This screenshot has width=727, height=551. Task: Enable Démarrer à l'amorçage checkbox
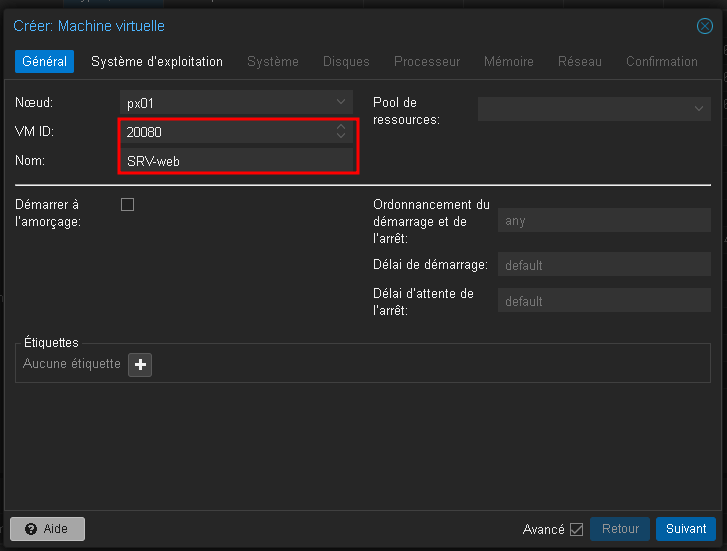[x=127, y=205]
